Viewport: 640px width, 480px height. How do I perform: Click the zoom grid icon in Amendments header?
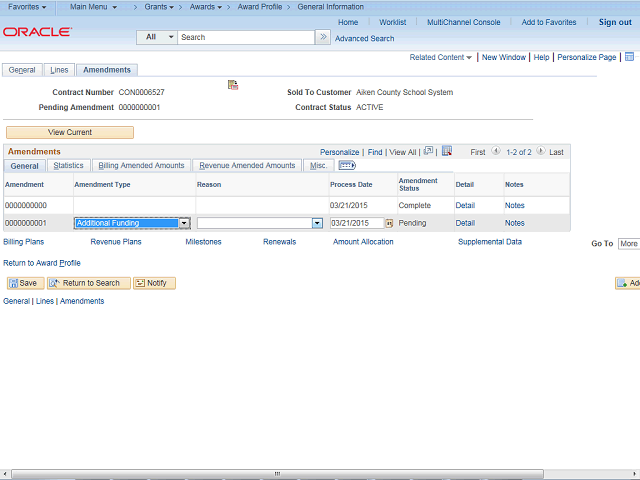[428, 151]
